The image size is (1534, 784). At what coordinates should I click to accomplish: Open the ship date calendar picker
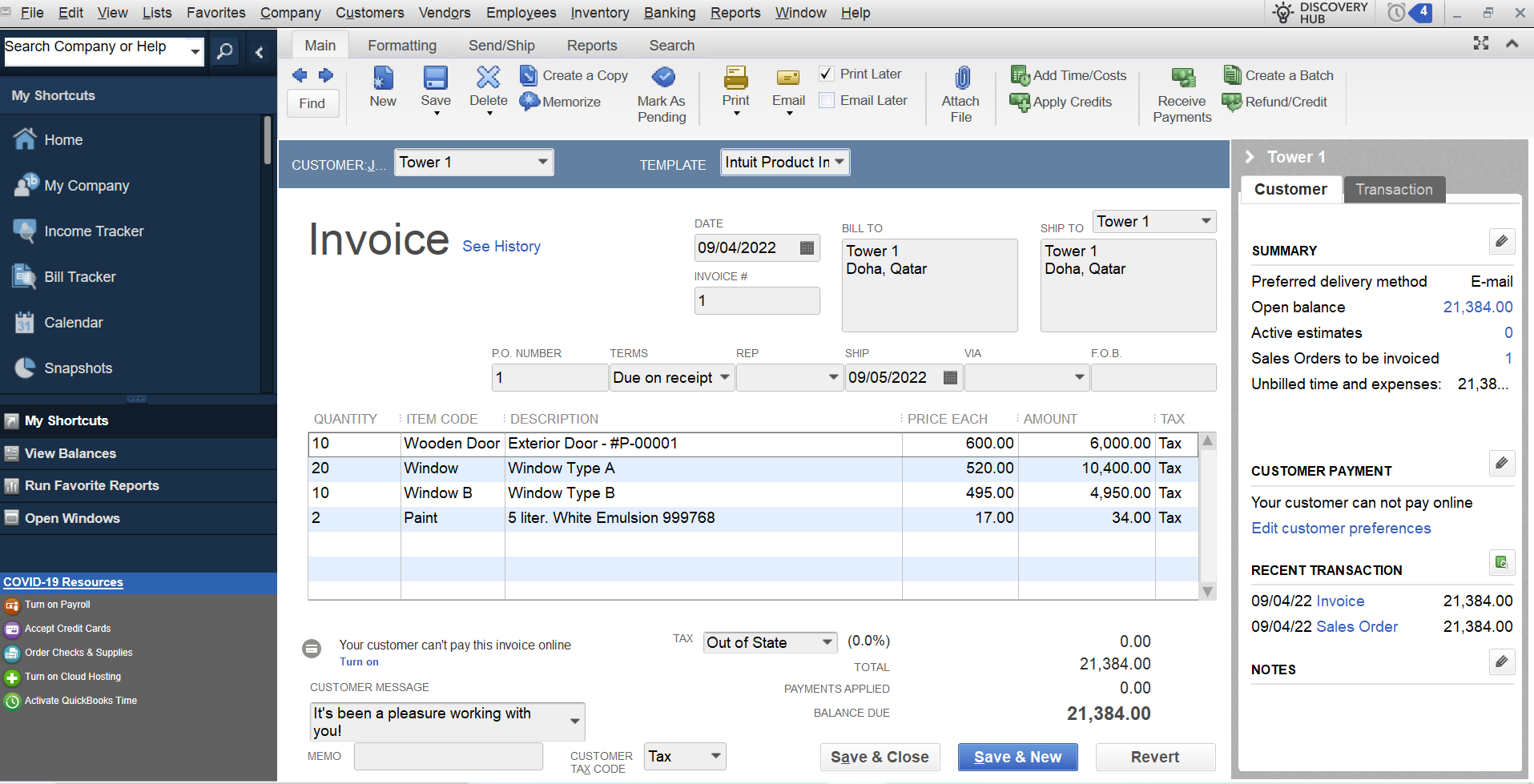(950, 378)
